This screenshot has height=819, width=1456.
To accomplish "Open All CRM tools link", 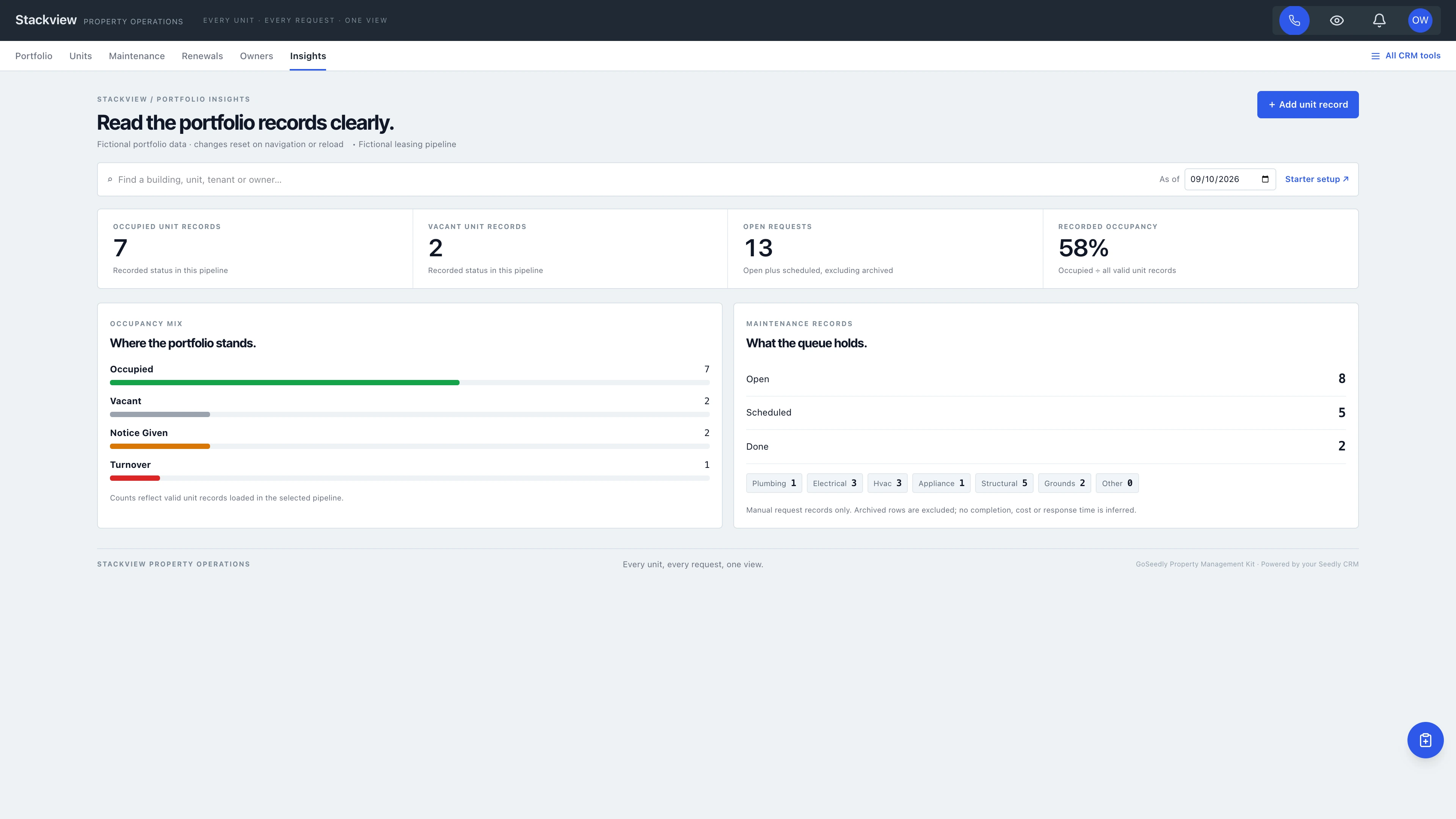I will [1405, 56].
